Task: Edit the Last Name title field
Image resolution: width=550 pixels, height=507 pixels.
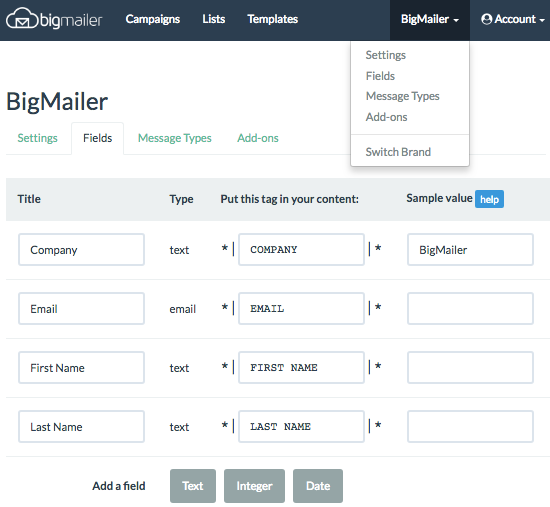Action: point(81,427)
